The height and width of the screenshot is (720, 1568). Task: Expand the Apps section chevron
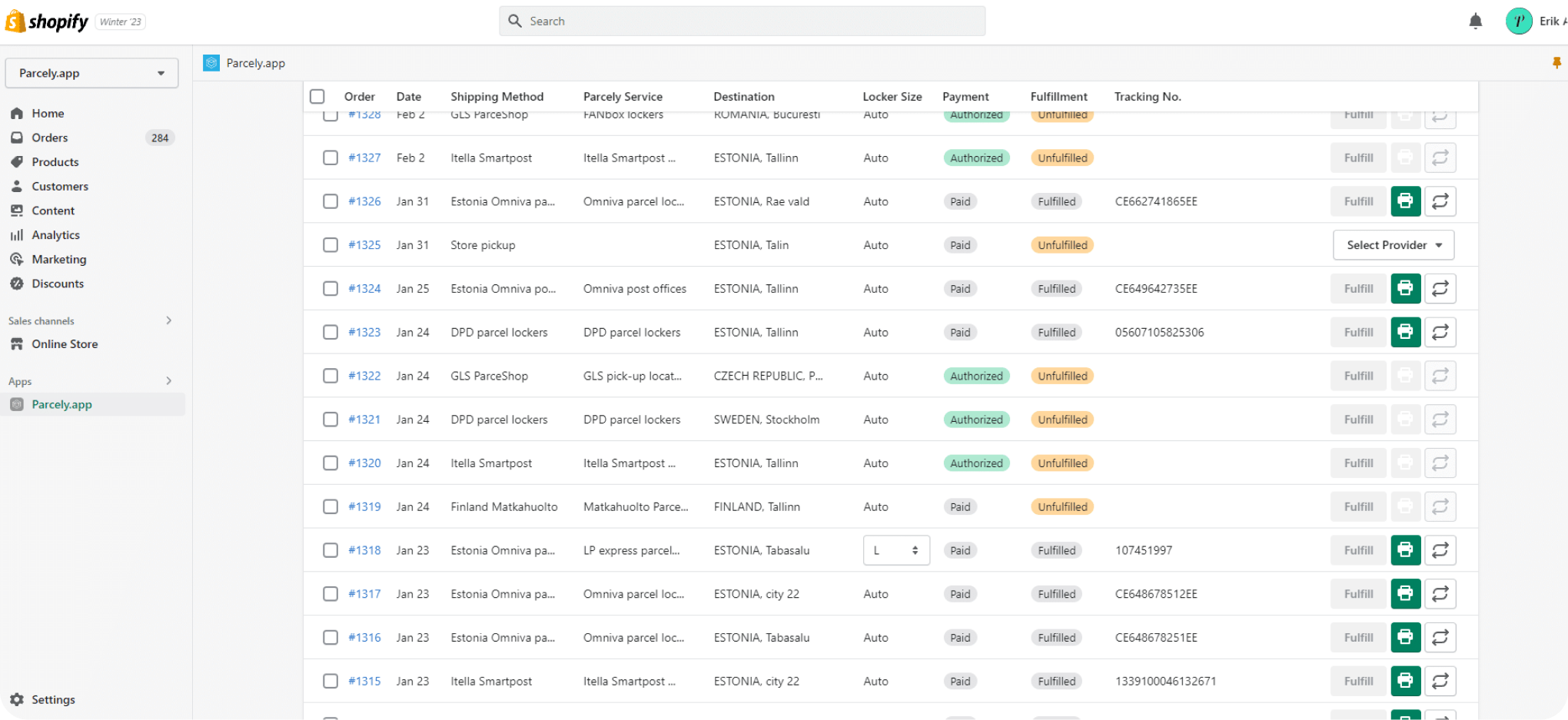tap(168, 381)
